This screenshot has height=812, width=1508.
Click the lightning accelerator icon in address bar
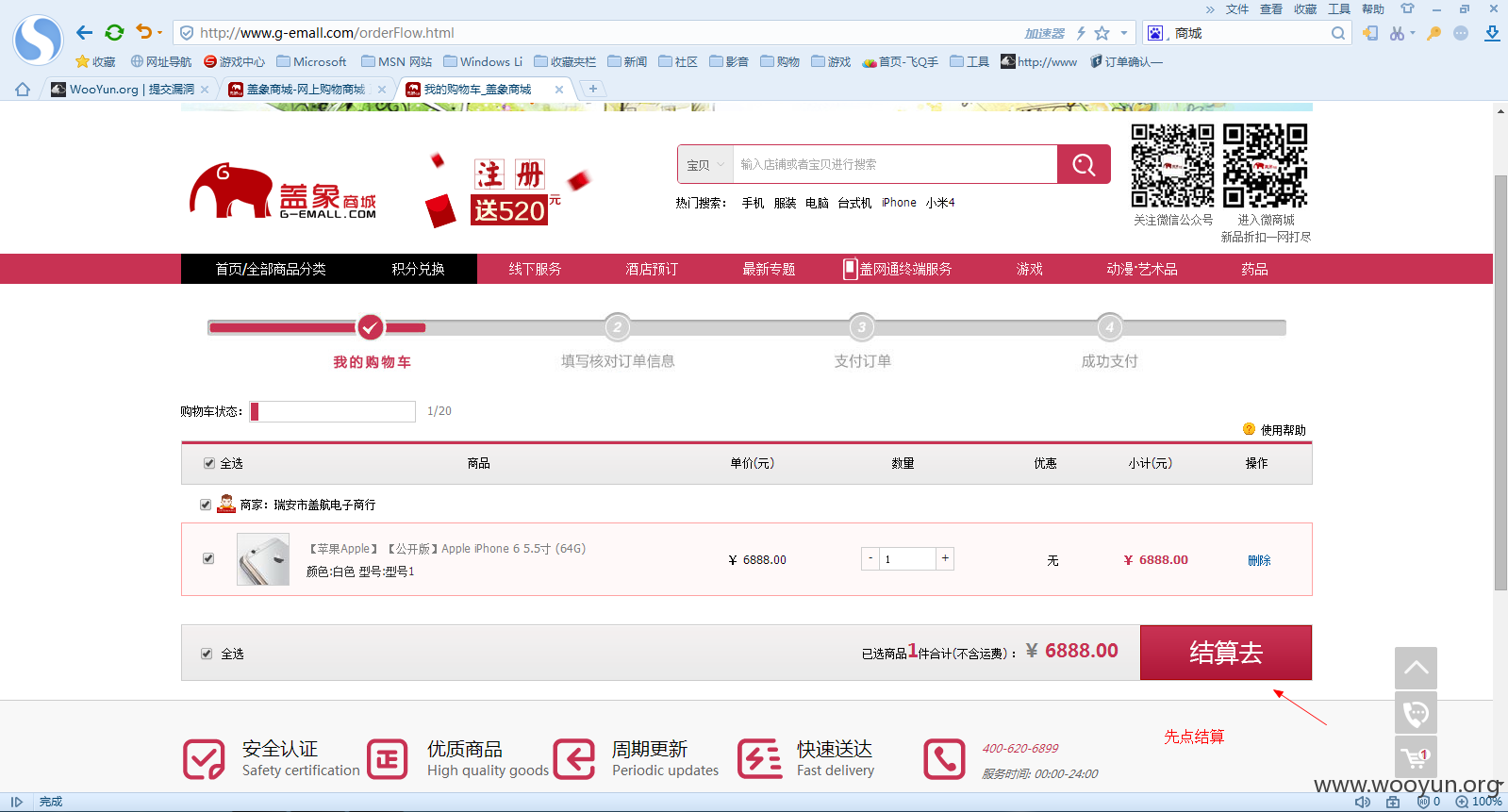[x=1081, y=33]
